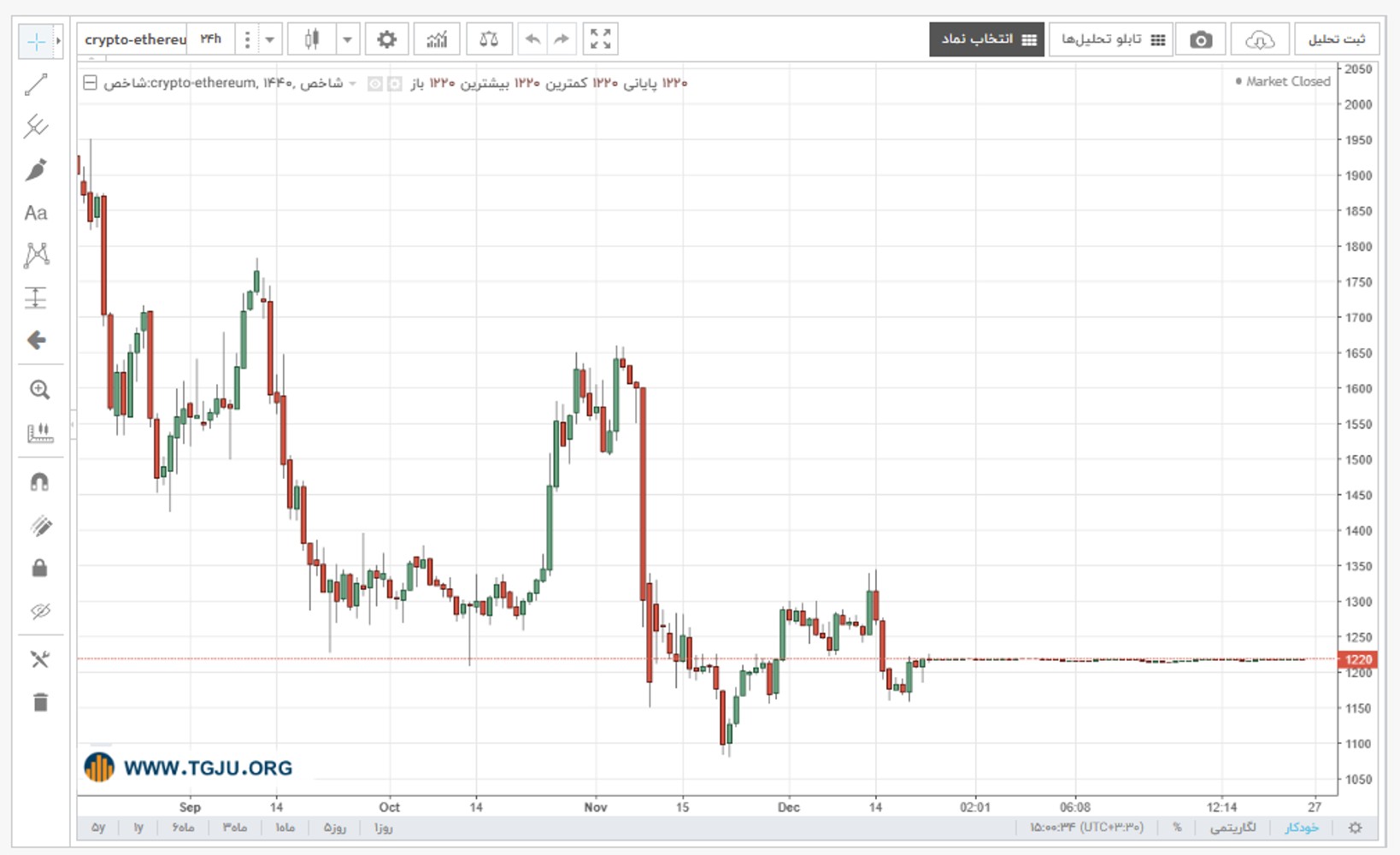The image size is (1400, 855).
Task: Click the back arrow in left toolbar
Action: [36, 340]
